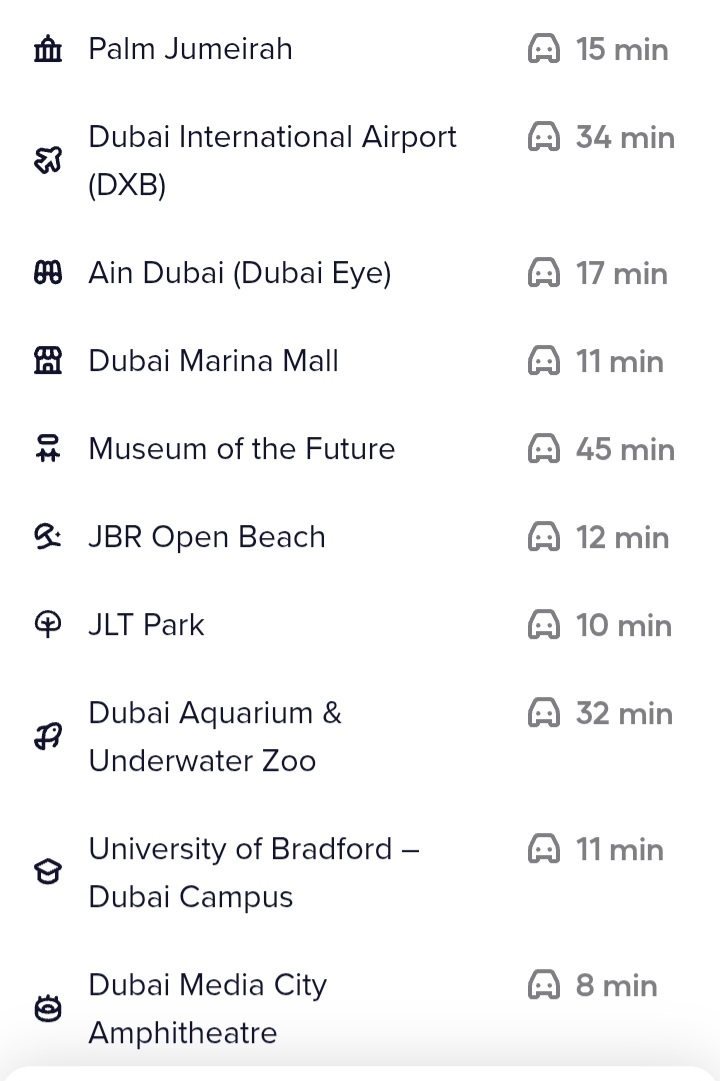Click the airplane icon for Dubai International Airport
Viewport: 720px width, 1081px height.
(x=47, y=161)
